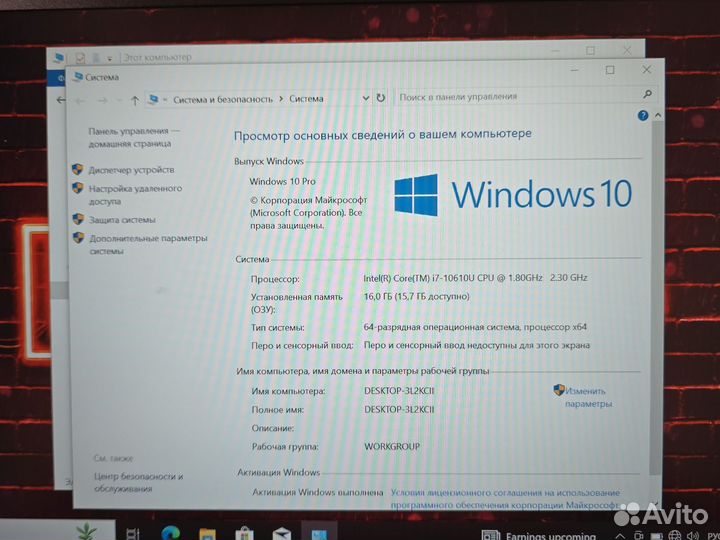
Task: Click the computer icon in the address bar
Action: pos(153,99)
